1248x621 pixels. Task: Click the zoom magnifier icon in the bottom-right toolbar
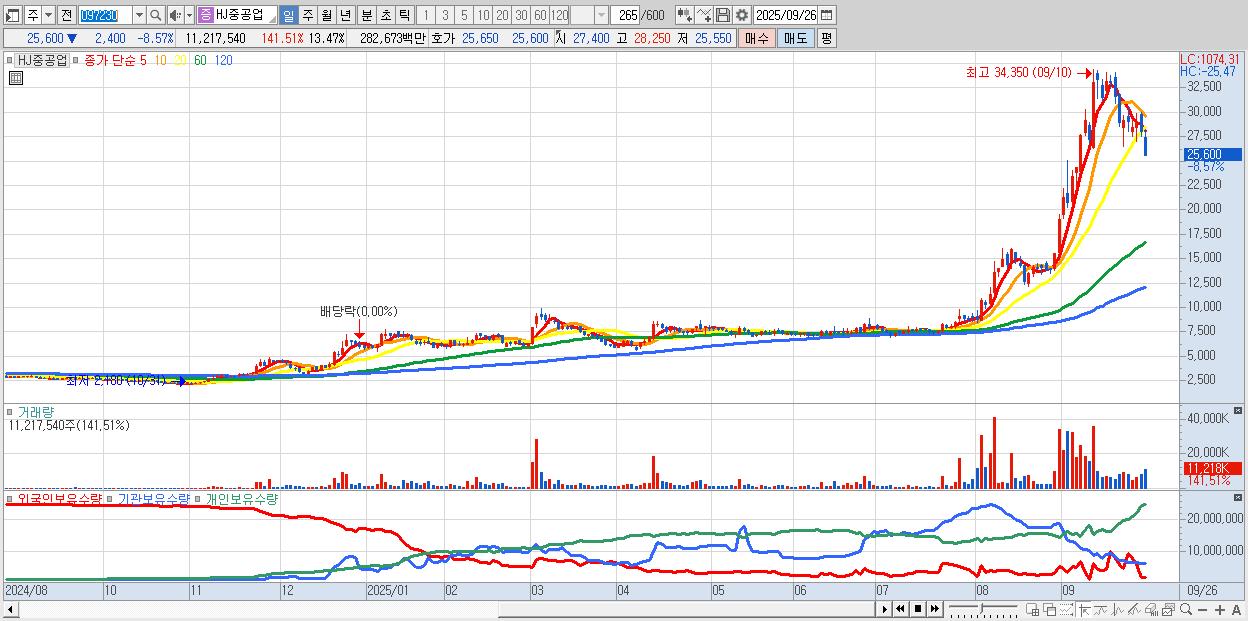pos(1185,609)
